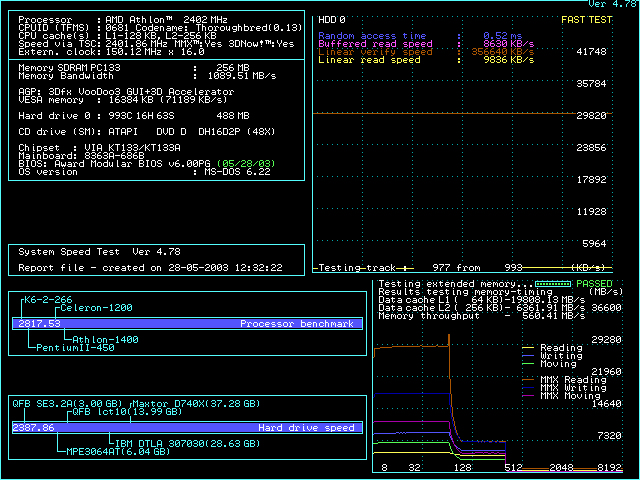Click the Report file creation line
The height and width of the screenshot is (480, 640).
[150, 268]
